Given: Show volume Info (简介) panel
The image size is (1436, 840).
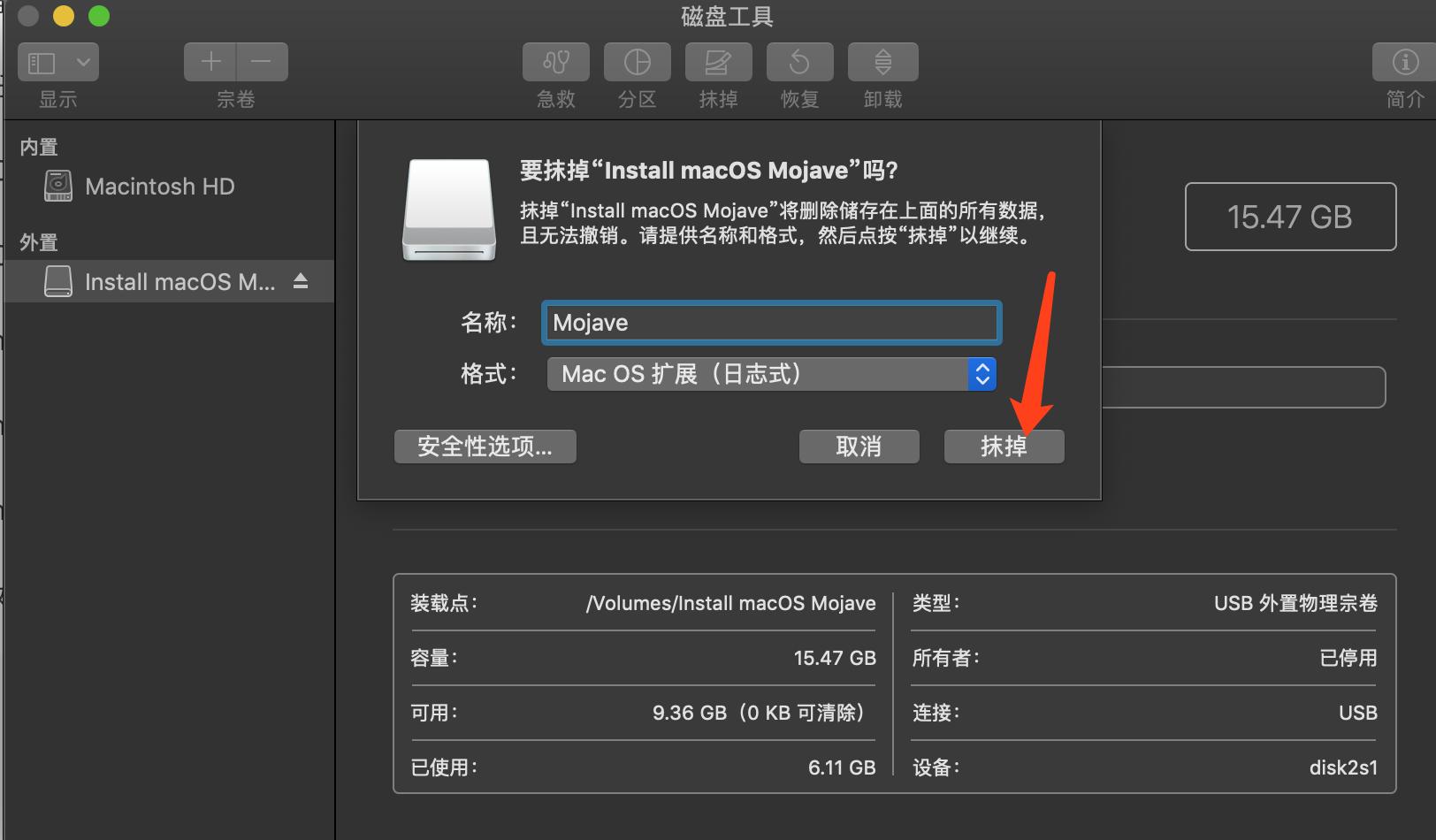Looking at the screenshot, I should [1402, 62].
